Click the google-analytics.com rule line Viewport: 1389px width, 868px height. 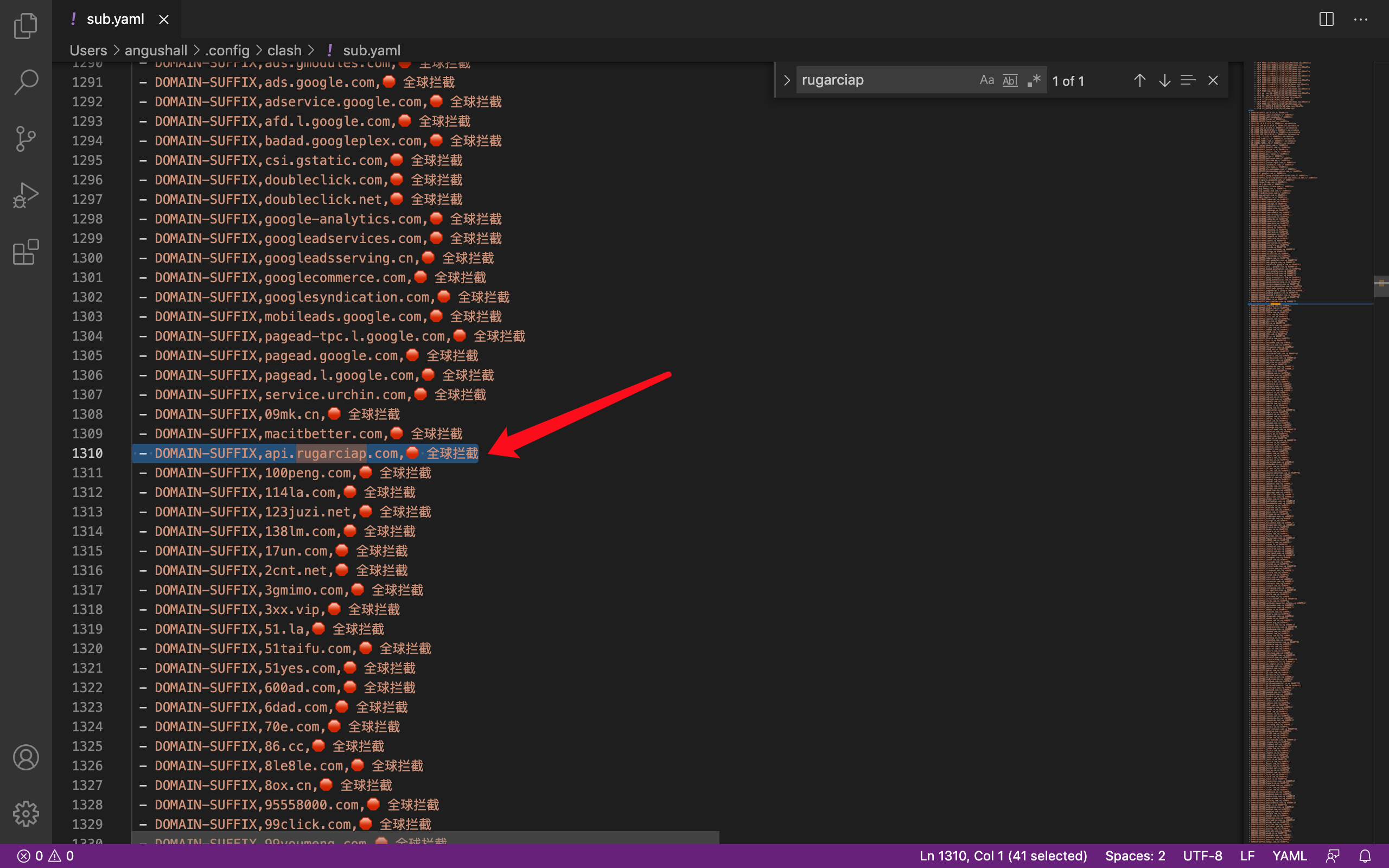pos(320,219)
